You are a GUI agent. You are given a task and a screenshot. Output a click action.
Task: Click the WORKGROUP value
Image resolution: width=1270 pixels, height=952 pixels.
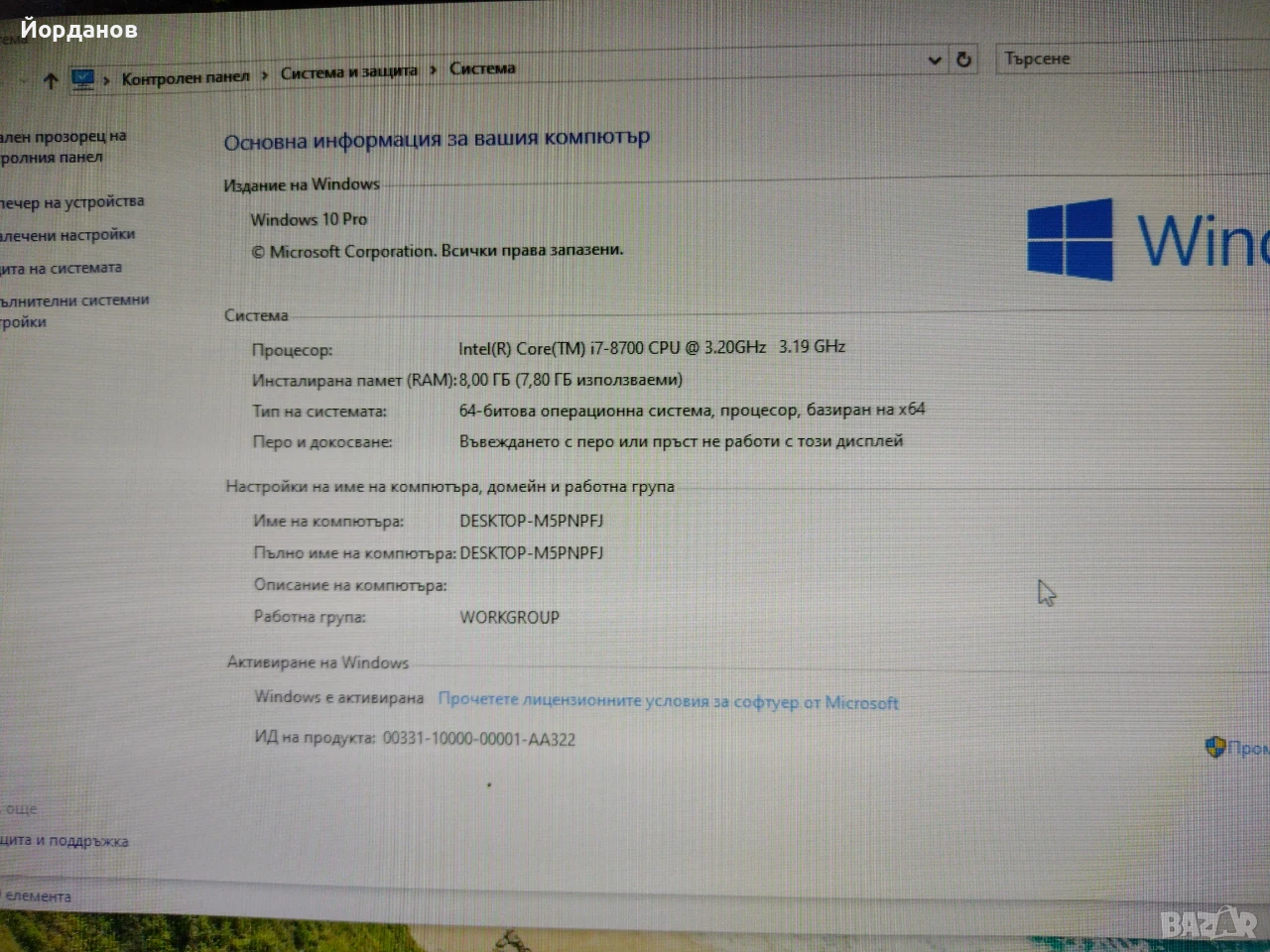pyautogui.click(x=510, y=617)
